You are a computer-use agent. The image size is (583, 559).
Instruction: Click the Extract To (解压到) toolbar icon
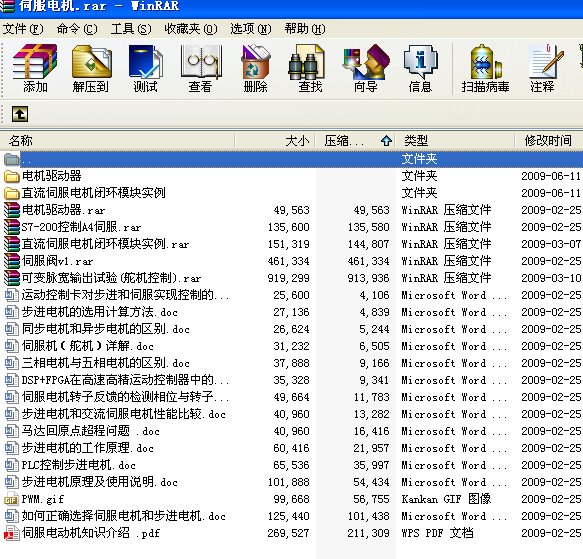click(91, 62)
